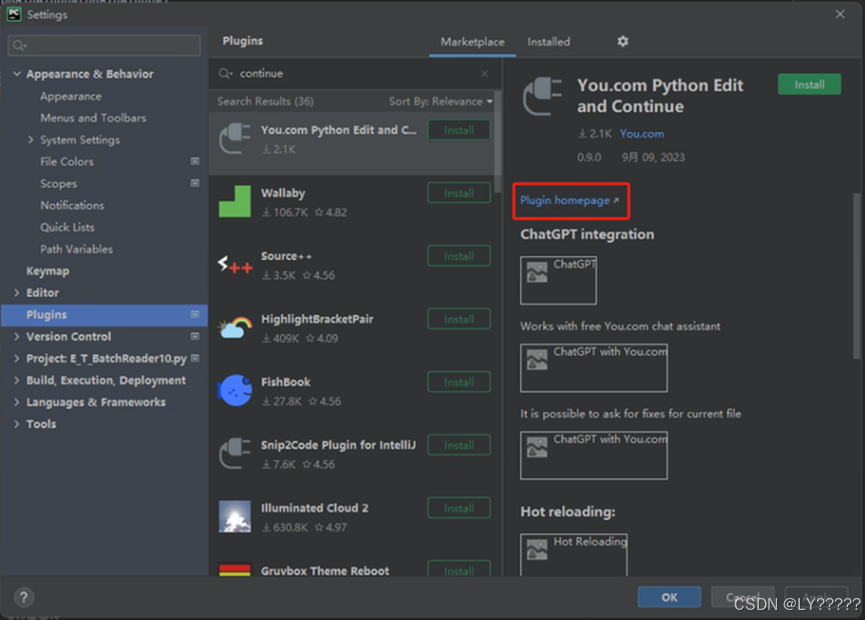865x620 pixels.
Task: Open the You.com vendor link
Action: click(x=642, y=134)
